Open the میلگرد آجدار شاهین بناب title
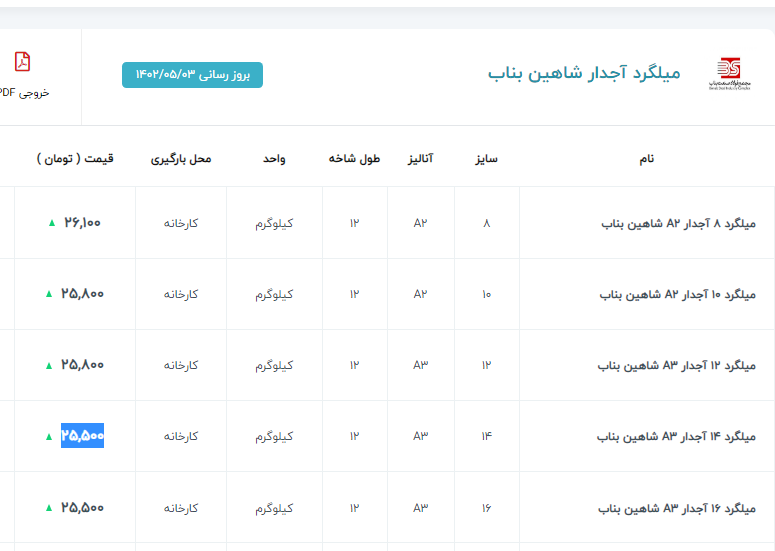Viewport: 775px width, 551px height. [584, 74]
